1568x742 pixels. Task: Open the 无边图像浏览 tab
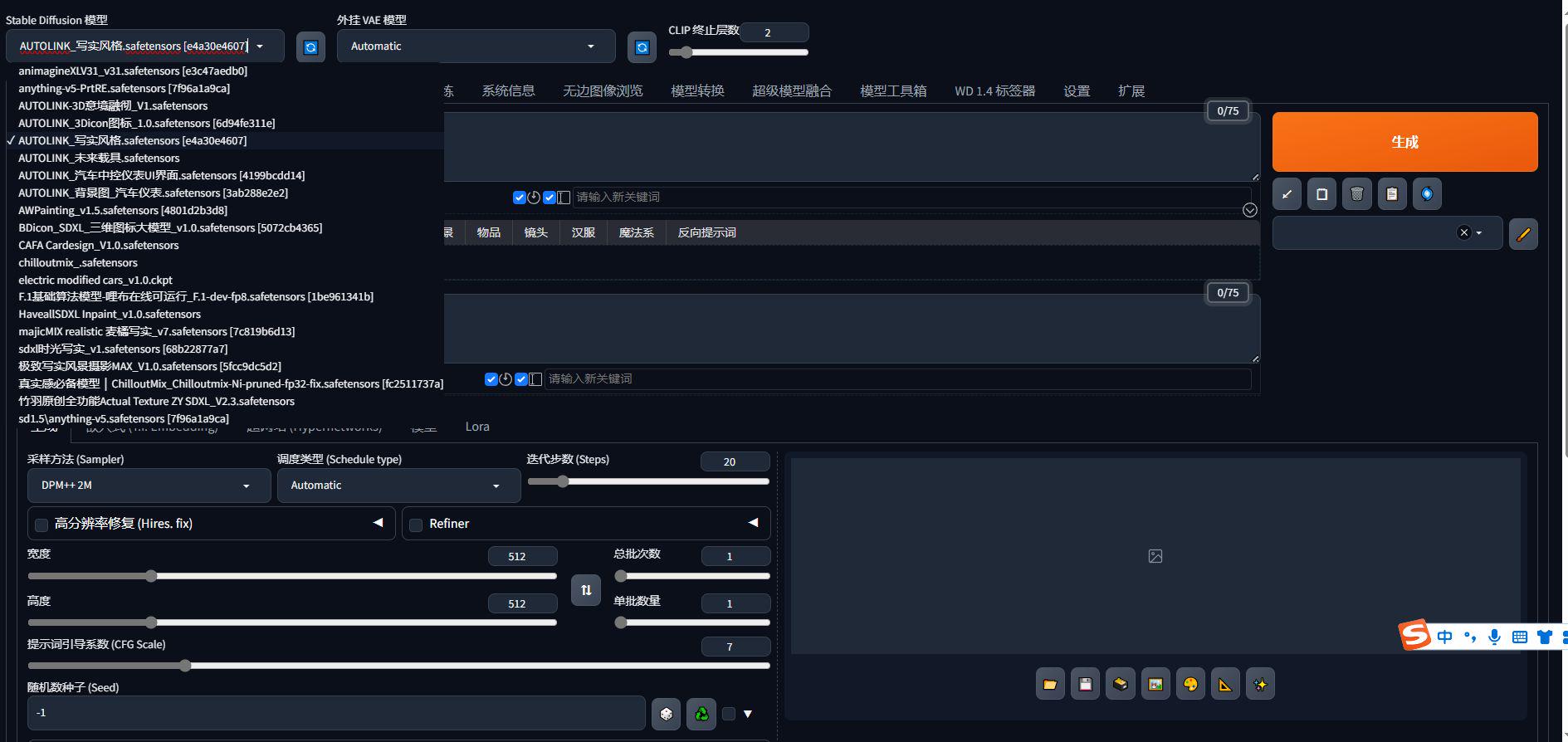tap(603, 90)
